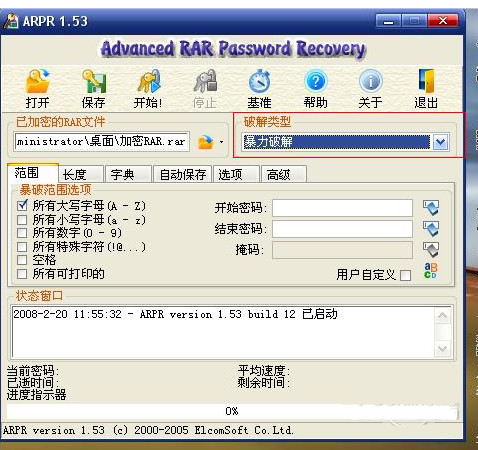Open recent files arrow beside folder icon
Viewport: 478px width, 450px height.
point(221,142)
